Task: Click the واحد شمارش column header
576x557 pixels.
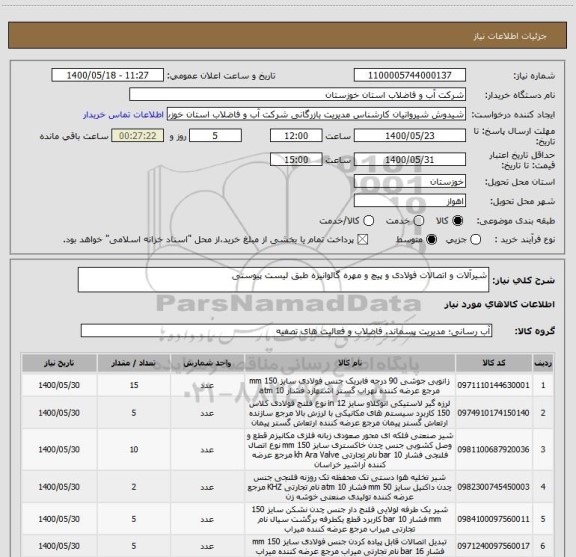Action: [207, 363]
